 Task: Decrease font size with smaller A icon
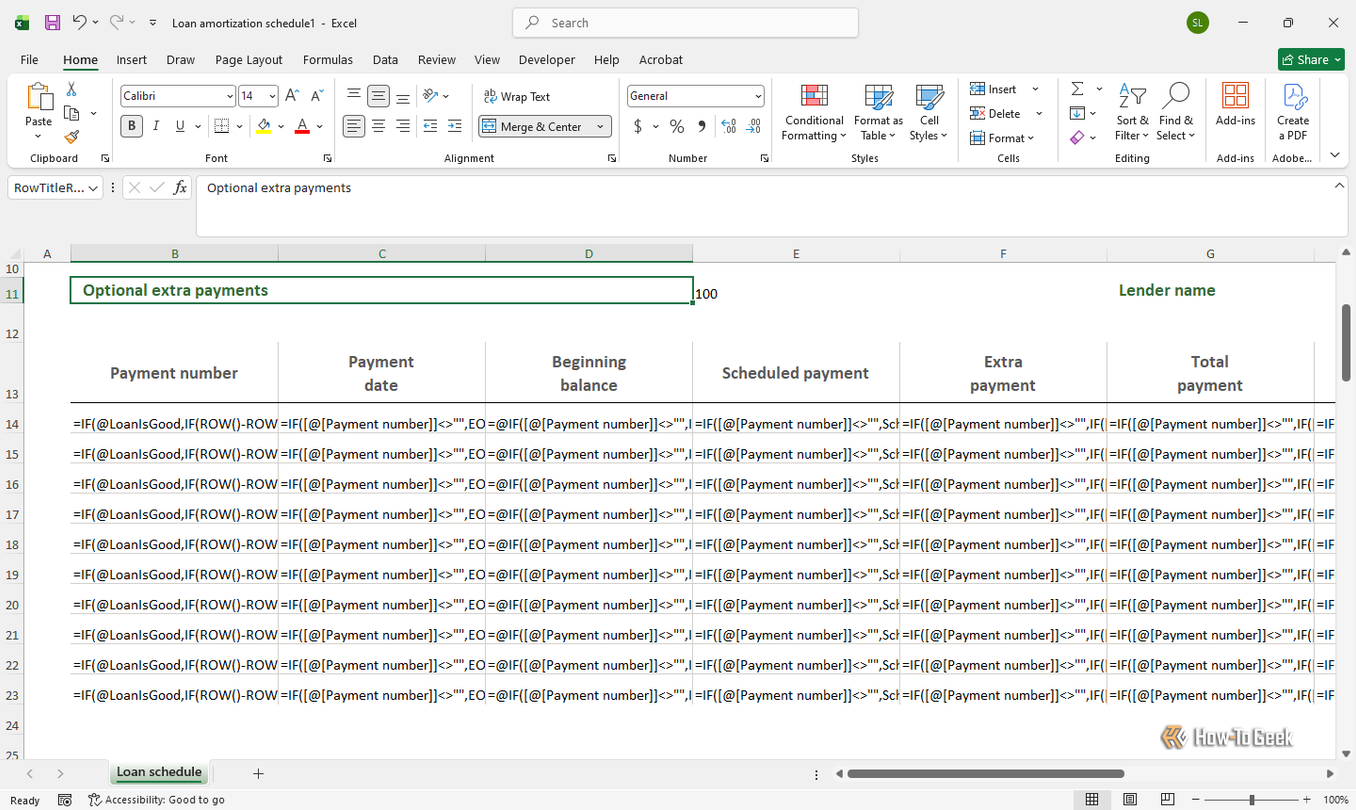[317, 96]
